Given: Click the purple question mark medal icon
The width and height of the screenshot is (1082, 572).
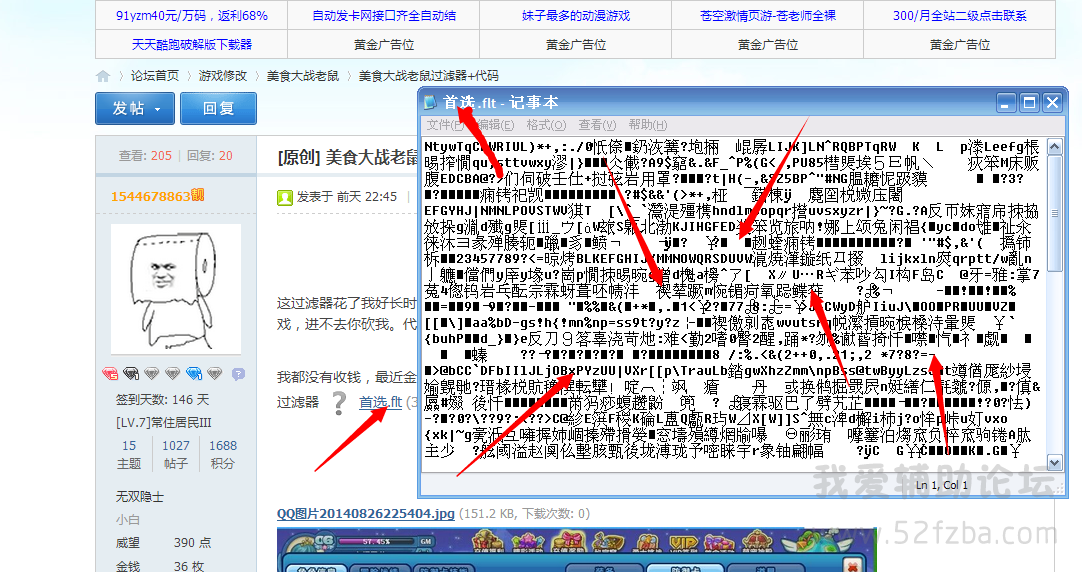Looking at the screenshot, I should click(238, 374).
